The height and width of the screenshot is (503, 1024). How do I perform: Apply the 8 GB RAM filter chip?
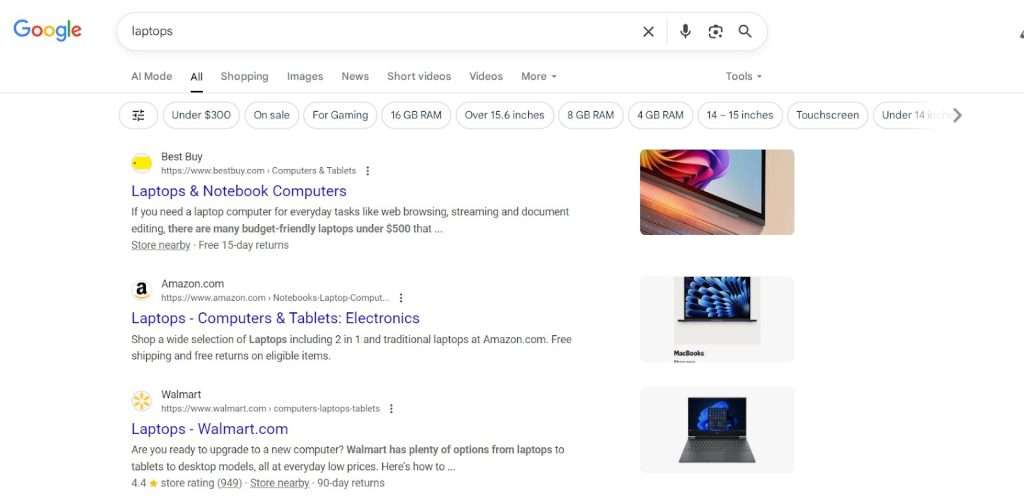[x=590, y=116]
